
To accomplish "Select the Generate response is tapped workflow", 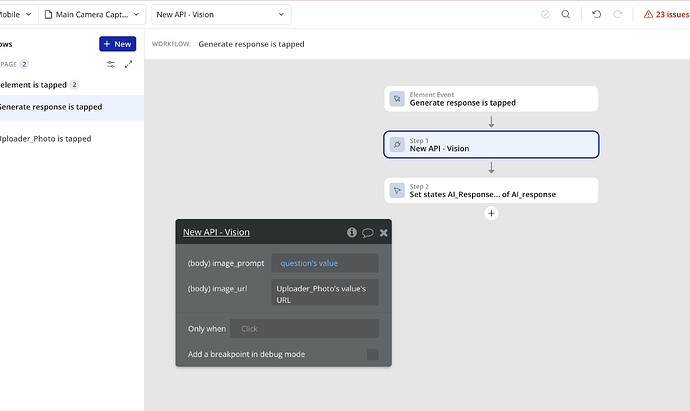I will (x=50, y=107).
